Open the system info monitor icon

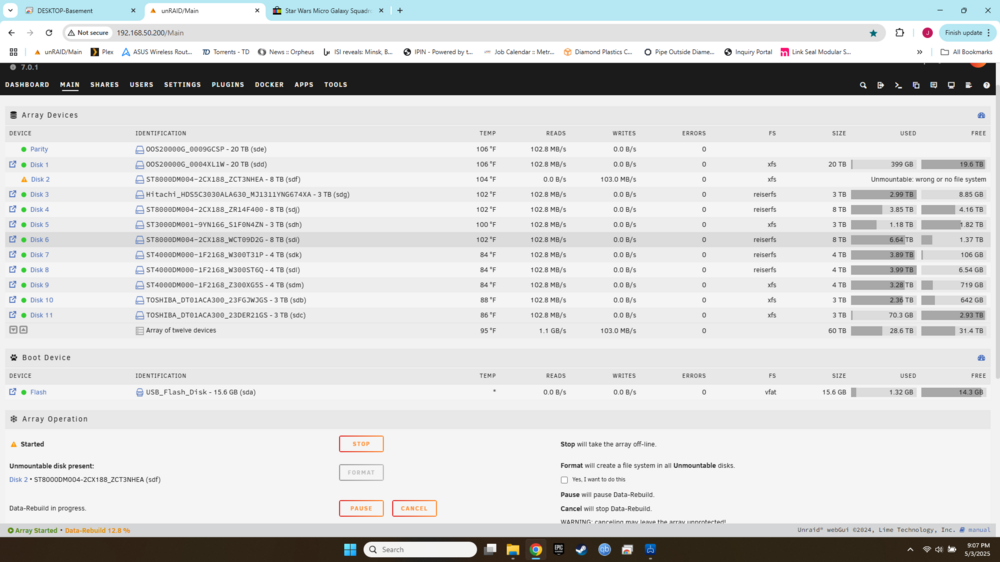pyautogui.click(x=951, y=85)
